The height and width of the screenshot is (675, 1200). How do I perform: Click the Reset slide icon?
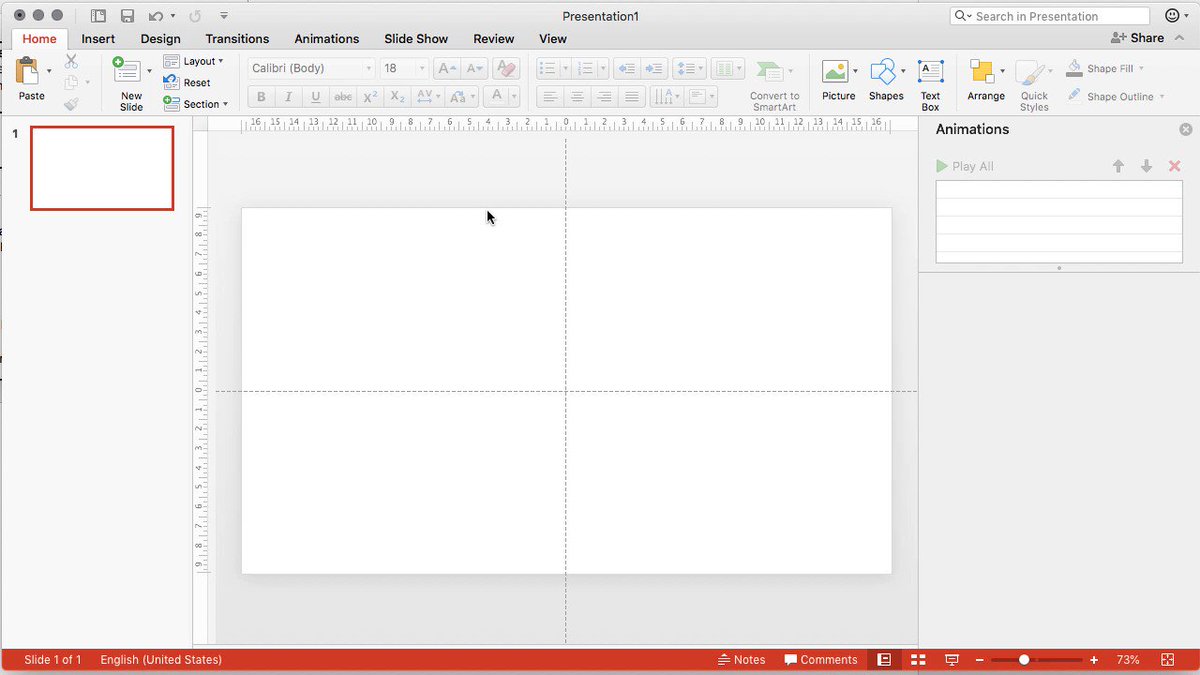tap(171, 83)
